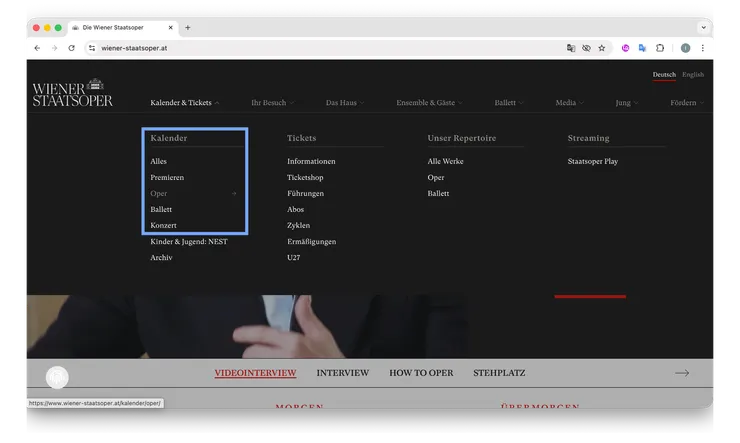Open the browser profile avatar

click(x=686, y=48)
